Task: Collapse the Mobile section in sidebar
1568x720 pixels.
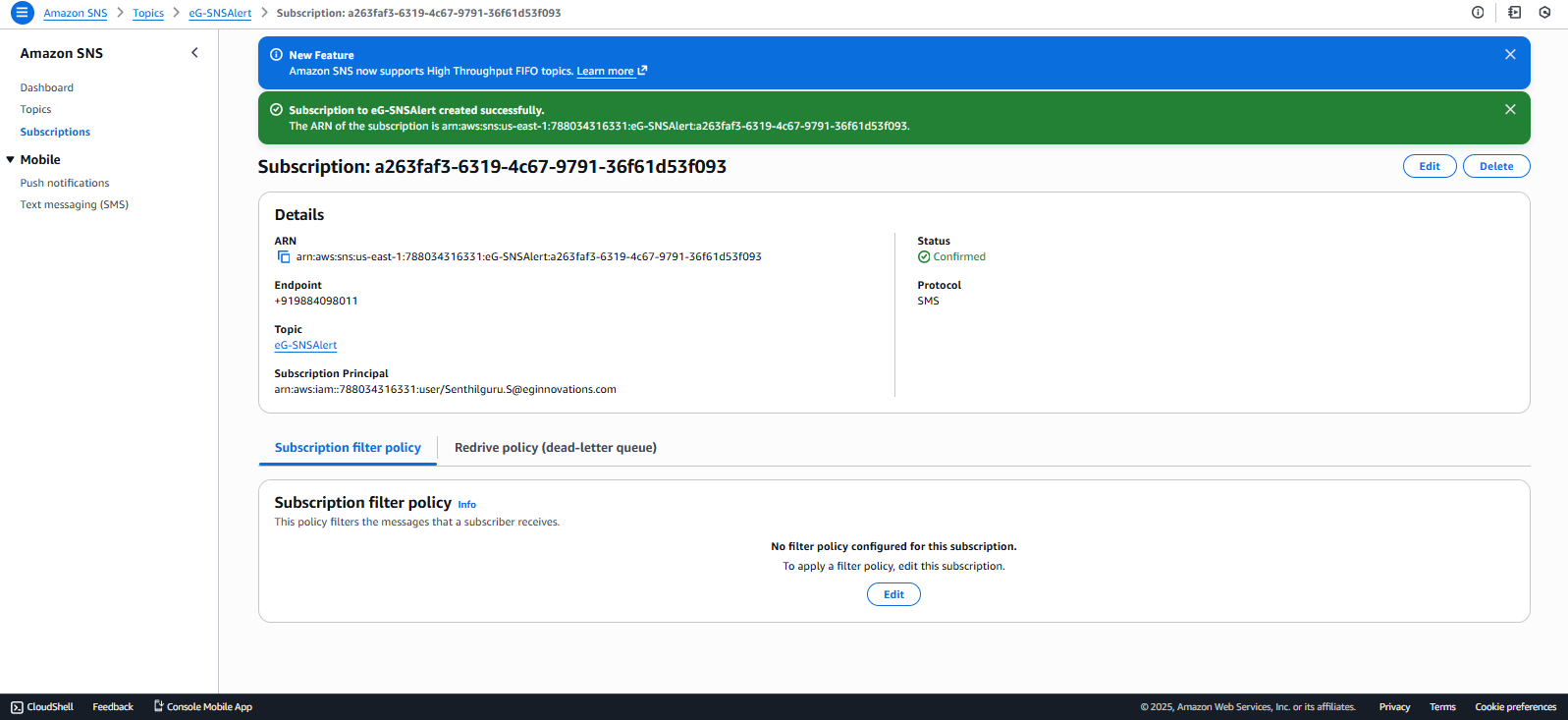Action: (x=11, y=160)
